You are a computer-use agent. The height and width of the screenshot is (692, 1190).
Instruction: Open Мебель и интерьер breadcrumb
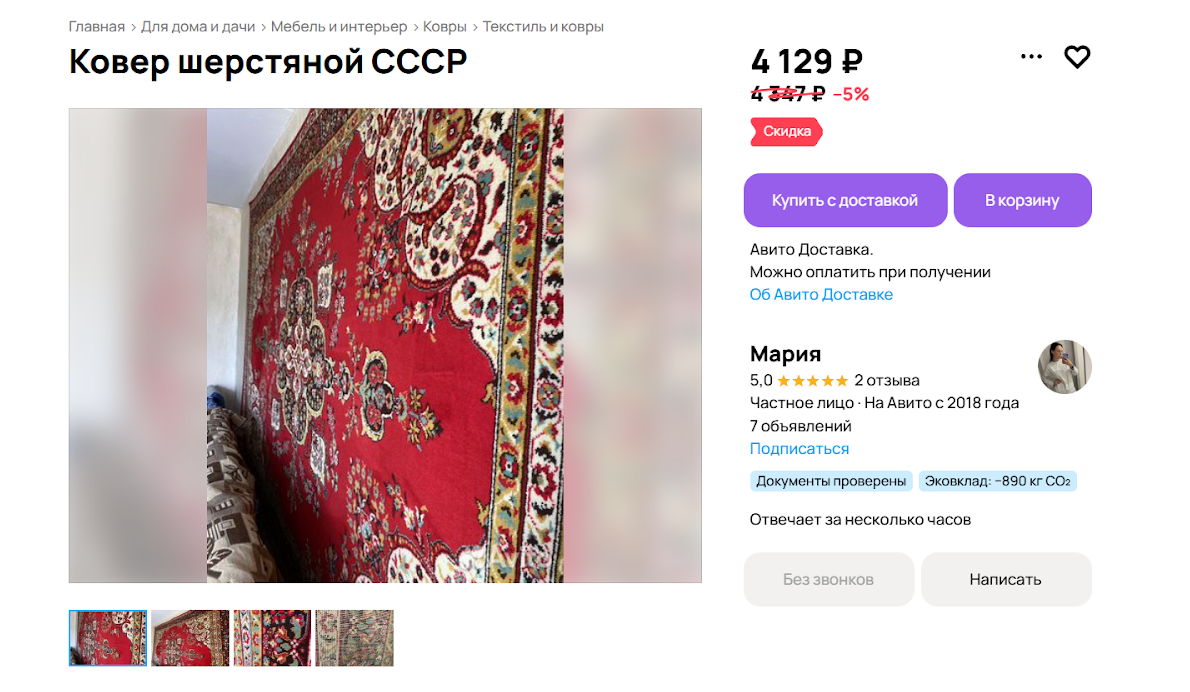pos(338,27)
